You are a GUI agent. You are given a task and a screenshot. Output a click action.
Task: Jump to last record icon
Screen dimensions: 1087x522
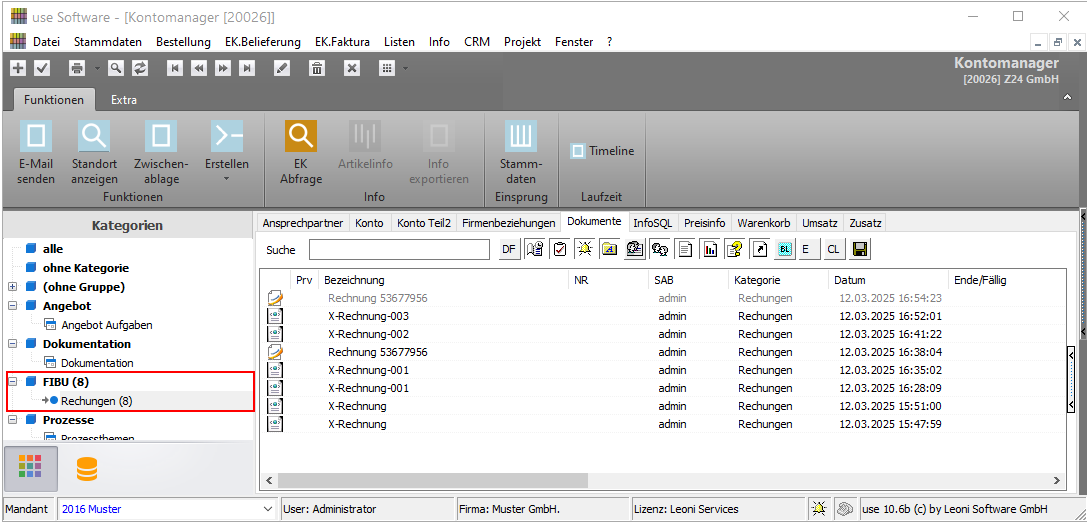[246, 68]
